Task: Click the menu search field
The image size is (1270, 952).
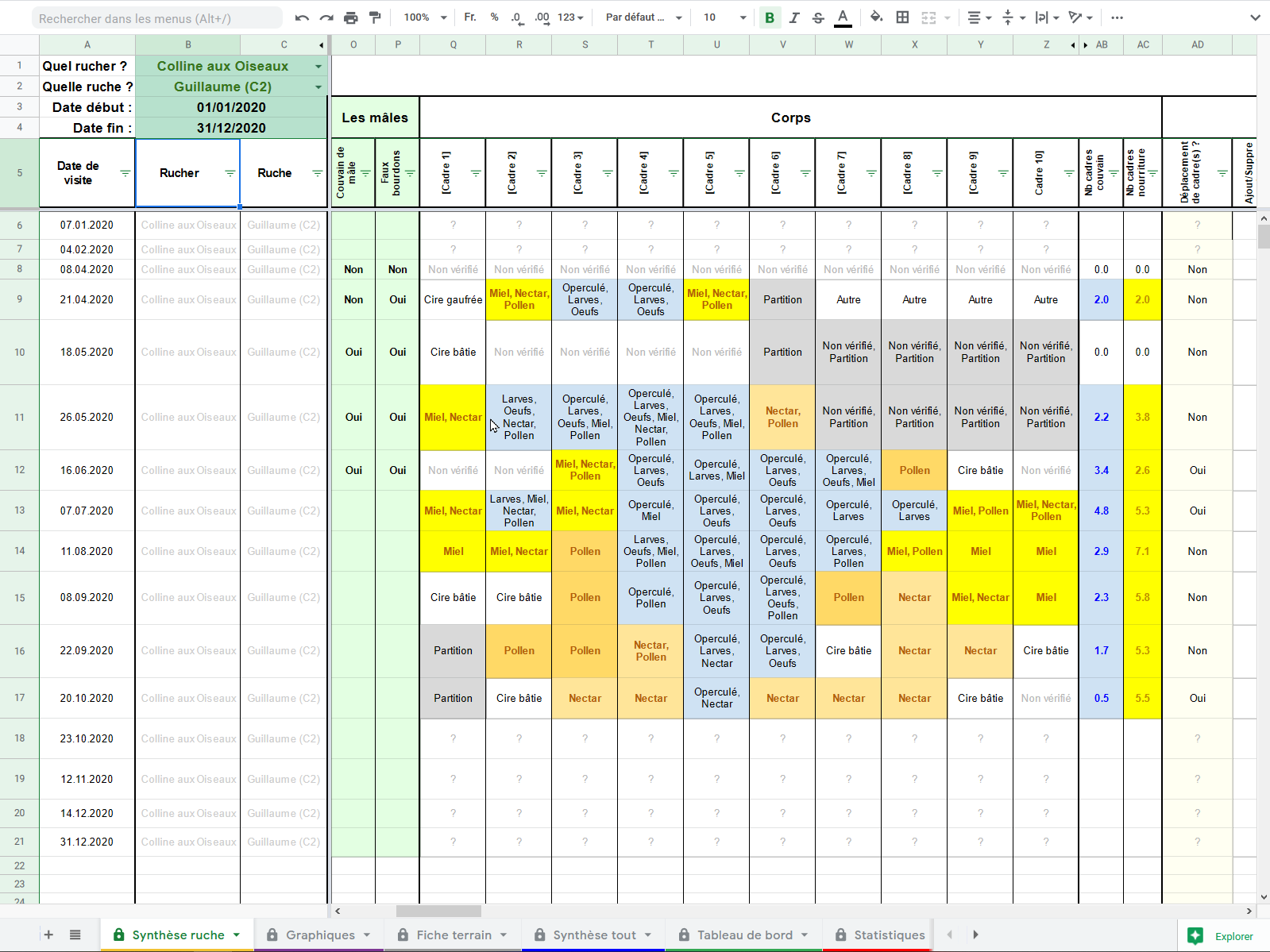Action: (x=156, y=18)
